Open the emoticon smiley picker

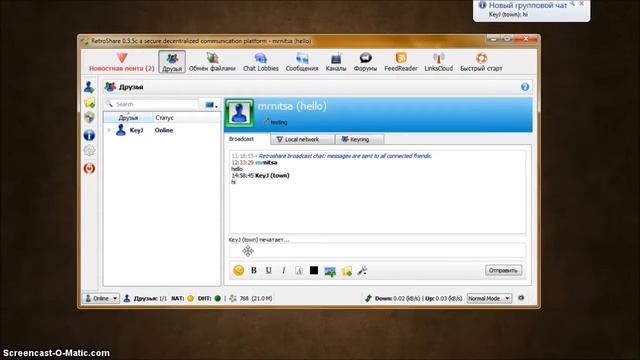[x=239, y=270]
